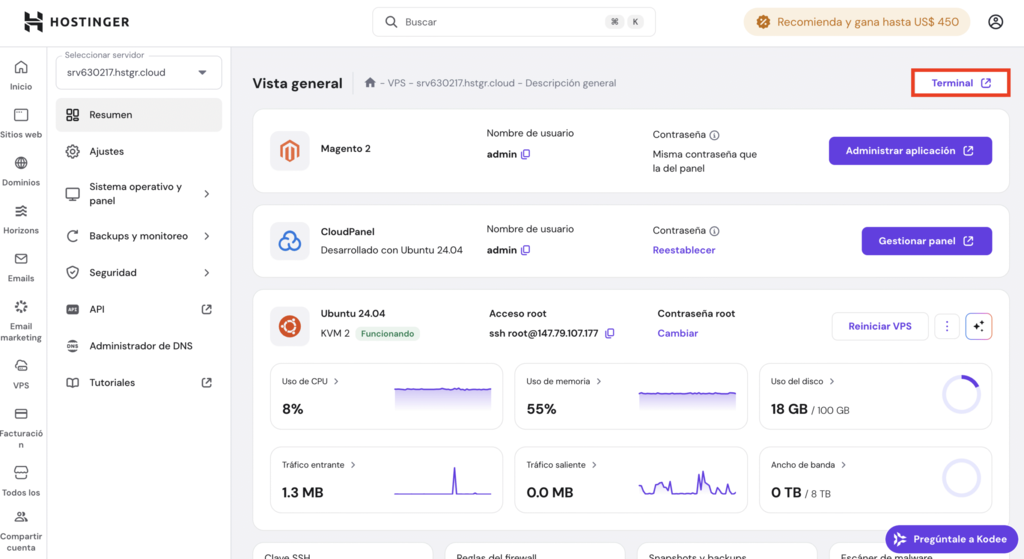The height and width of the screenshot is (559, 1024).
Task: Click the Buscar search field
Action: click(x=514, y=22)
